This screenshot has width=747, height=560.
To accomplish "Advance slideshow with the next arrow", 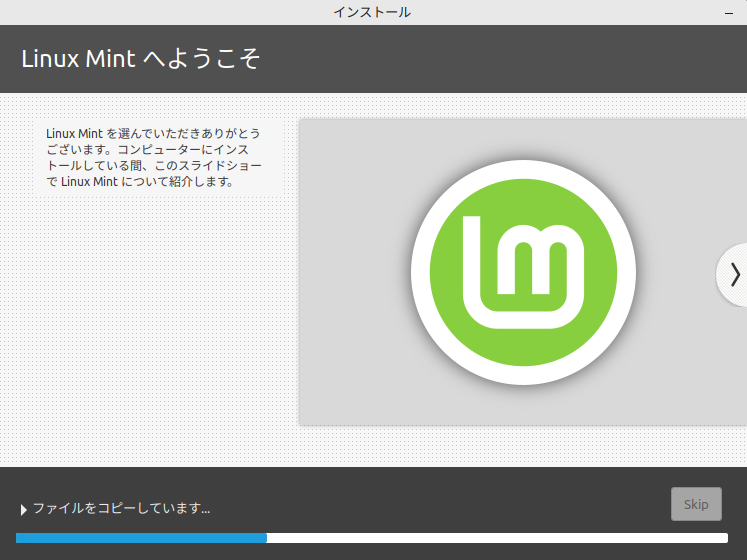I will (x=734, y=275).
